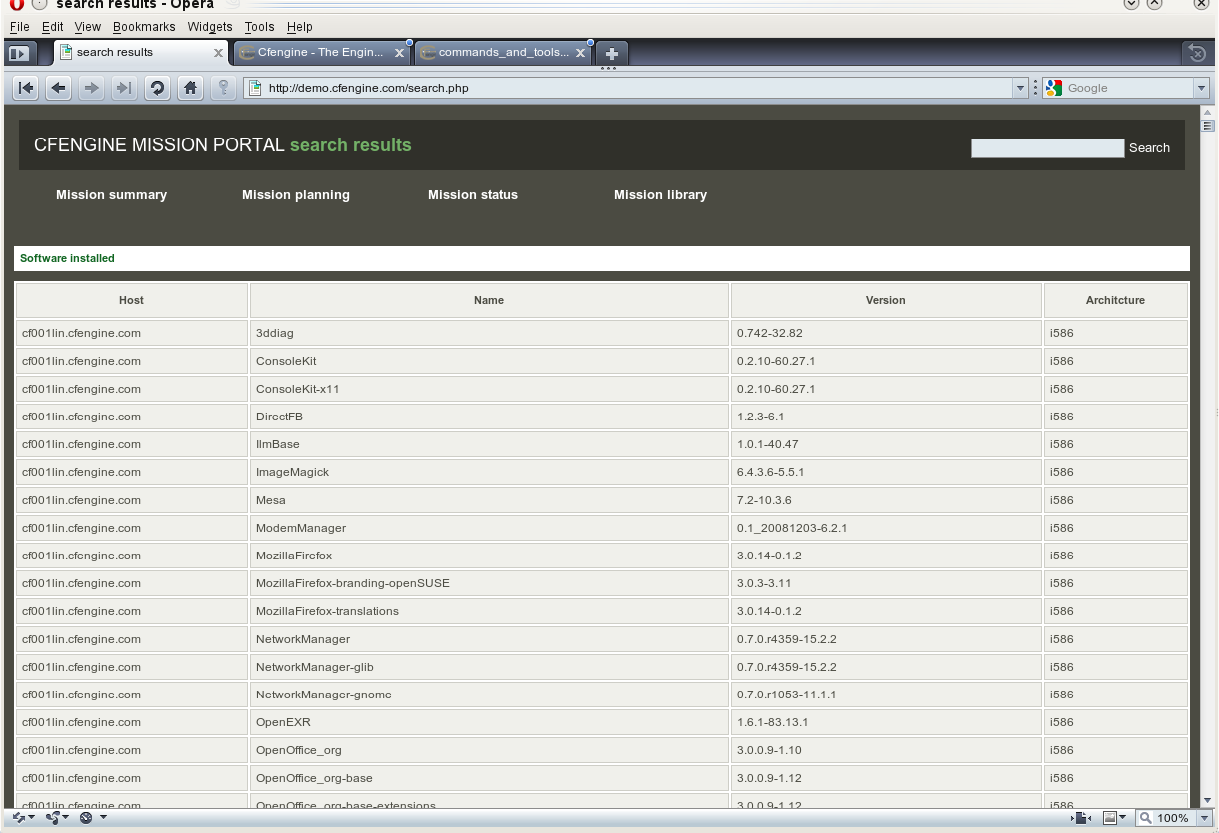Viewport: 1219px width, 833px height.
Task: Open the closed tabs trash icon
Action: coord(1197,53)
